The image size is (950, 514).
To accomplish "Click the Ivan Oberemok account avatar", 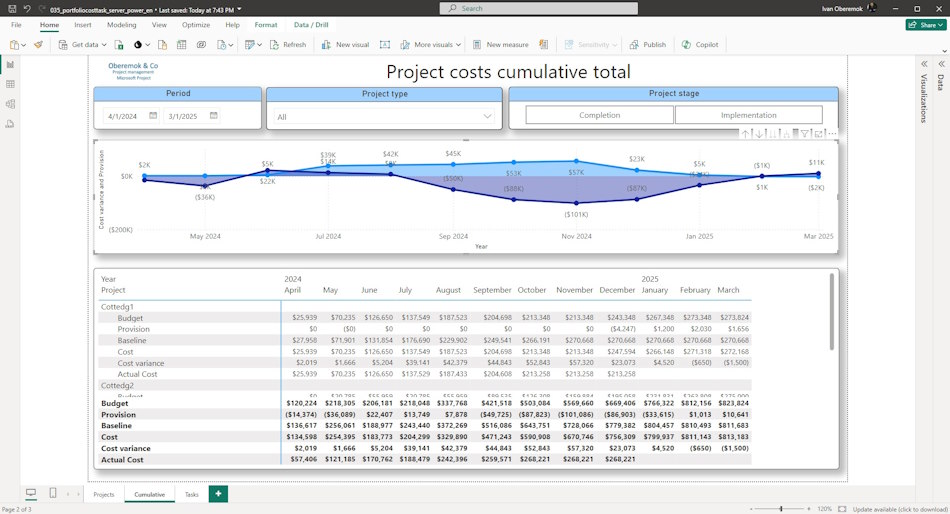I will (x=872, y=8).
